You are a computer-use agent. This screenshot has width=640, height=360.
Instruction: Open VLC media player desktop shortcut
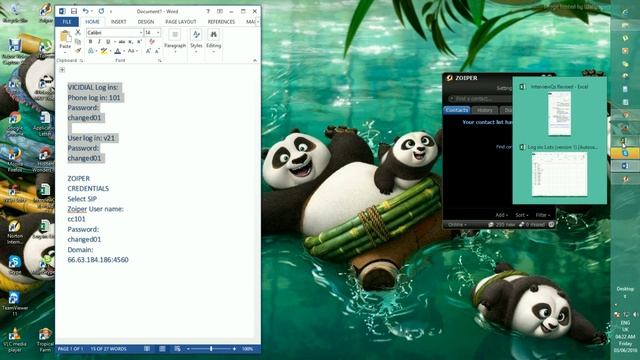15,340
